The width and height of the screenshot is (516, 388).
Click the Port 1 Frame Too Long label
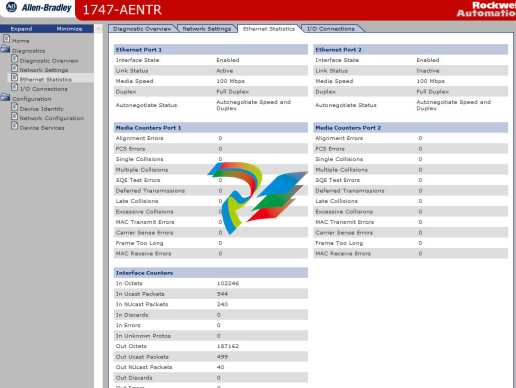pyautogui.click(x=139, y=243)
